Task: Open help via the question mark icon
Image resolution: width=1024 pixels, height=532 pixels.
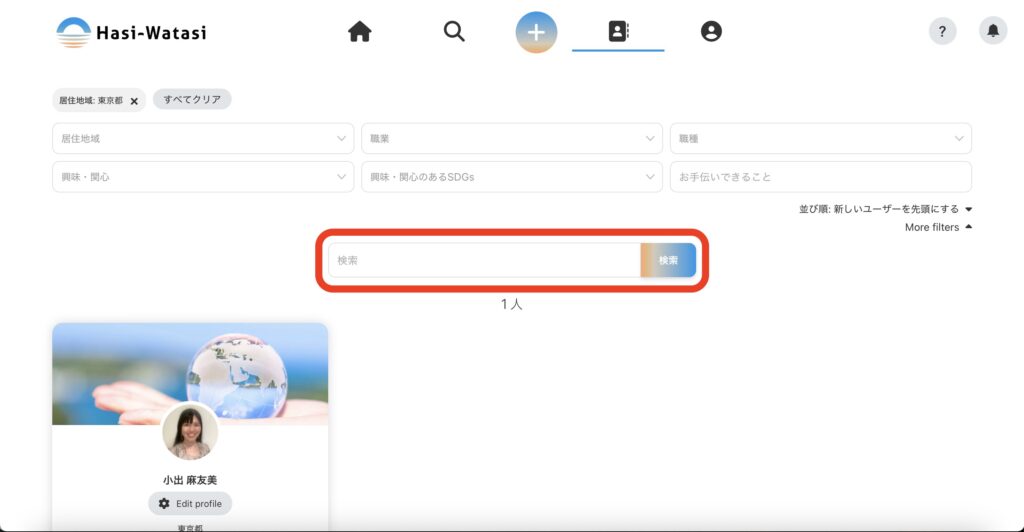Action: click(942, 32)
